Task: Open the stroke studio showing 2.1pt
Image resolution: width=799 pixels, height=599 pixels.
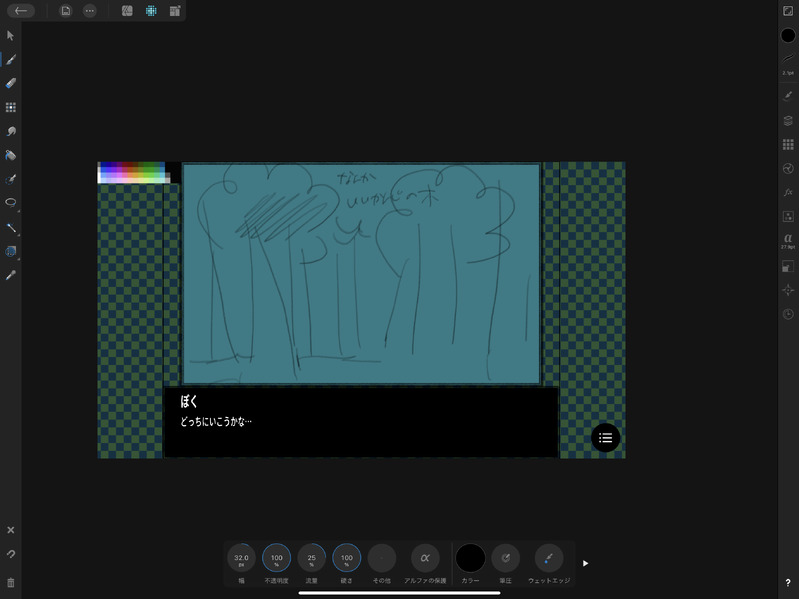Action: pyautogui.click(x=788, y=64)
